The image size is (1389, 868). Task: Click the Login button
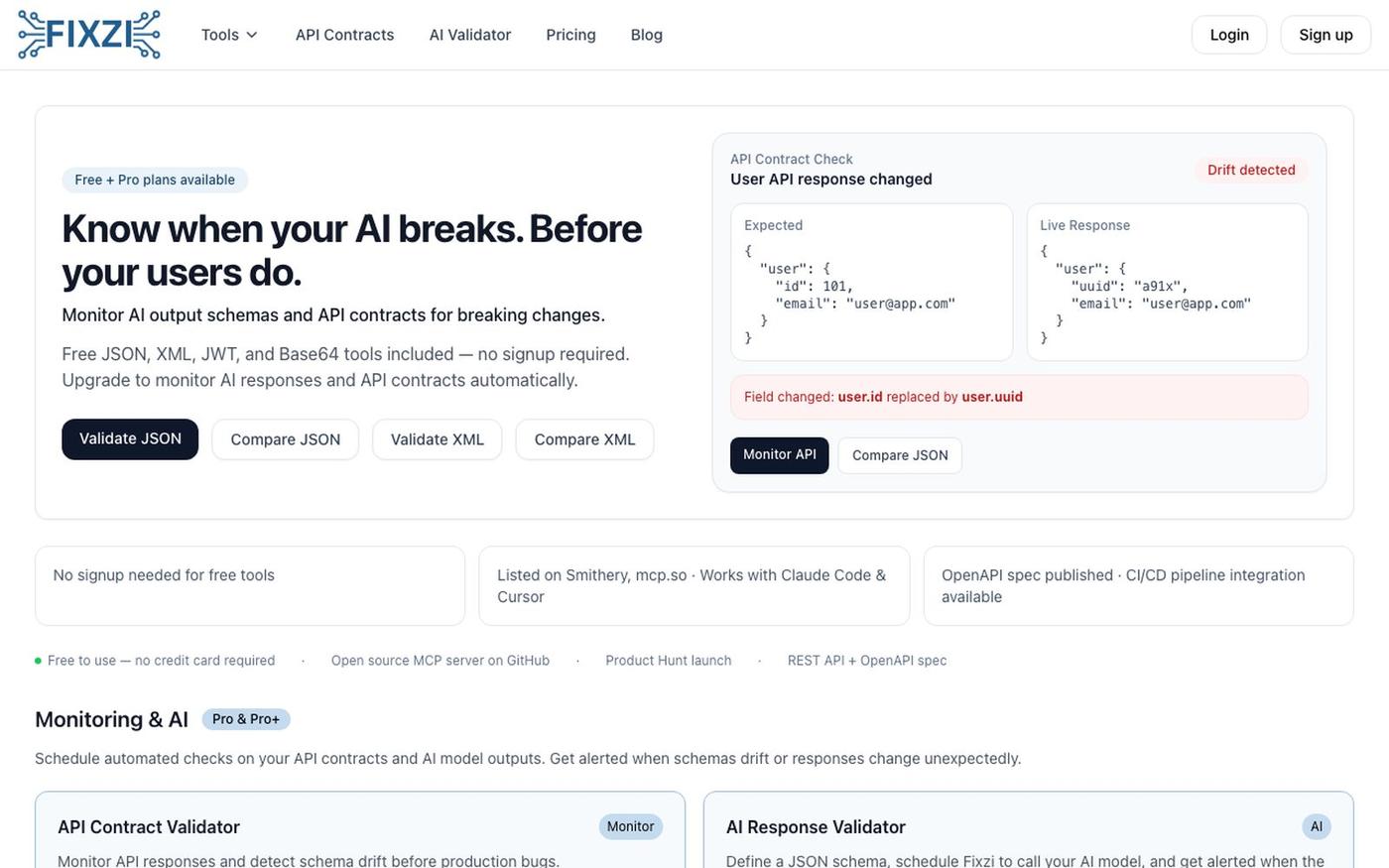tap(1229, 35)
